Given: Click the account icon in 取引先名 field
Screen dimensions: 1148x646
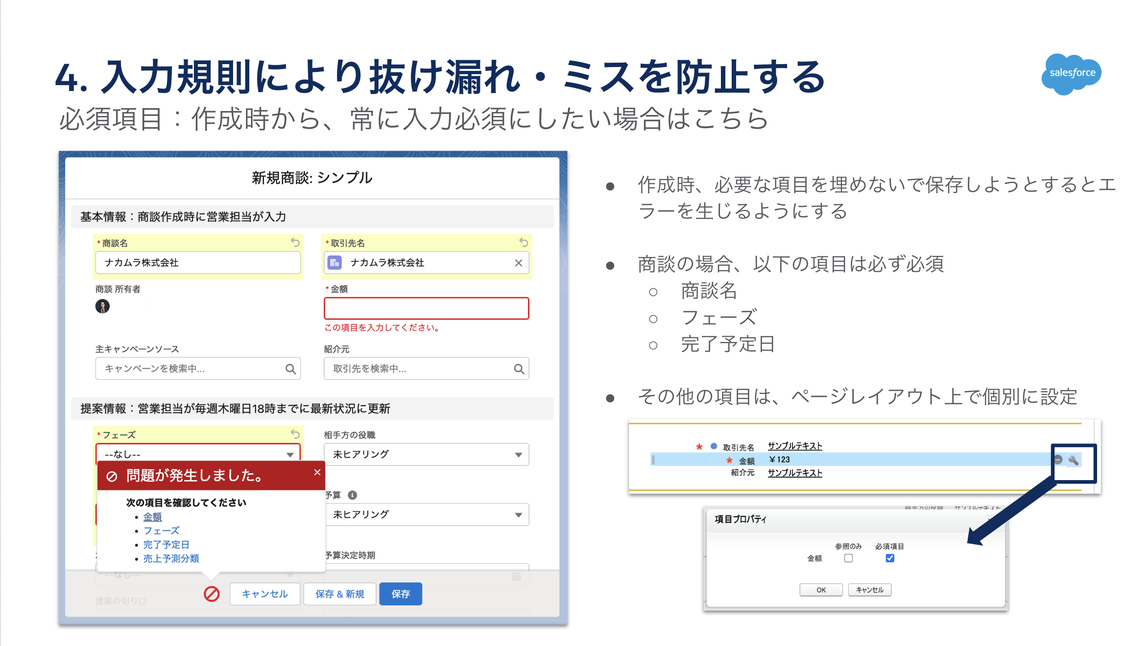Looking at the screenshot, I should [x=335, y=262].
